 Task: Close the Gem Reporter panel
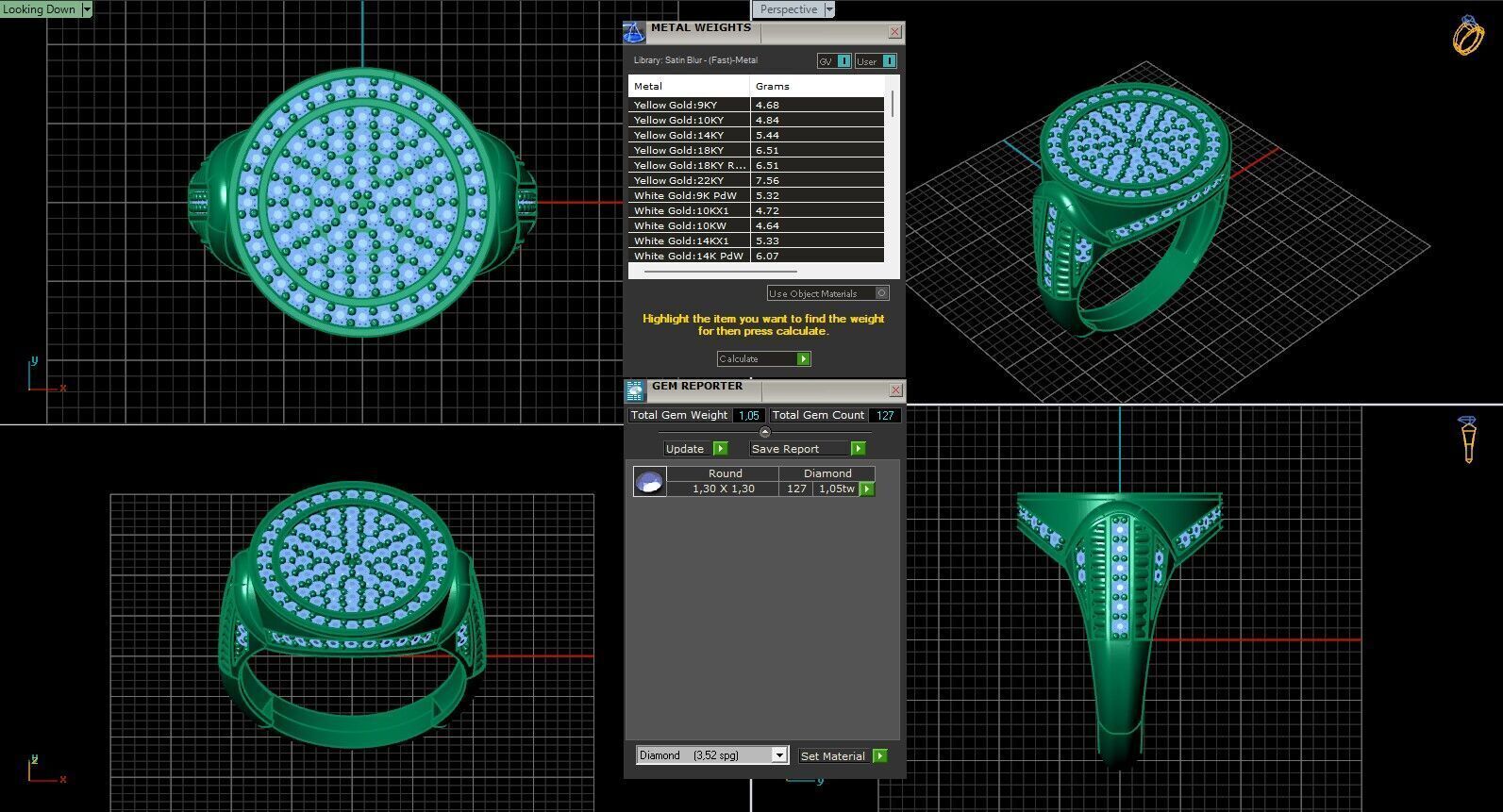895,390
